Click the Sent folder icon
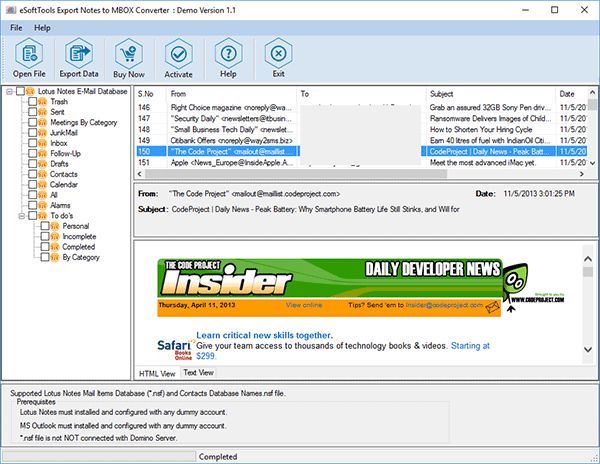The width and height of the screenshot is (600, 464). tap(42, 112)
